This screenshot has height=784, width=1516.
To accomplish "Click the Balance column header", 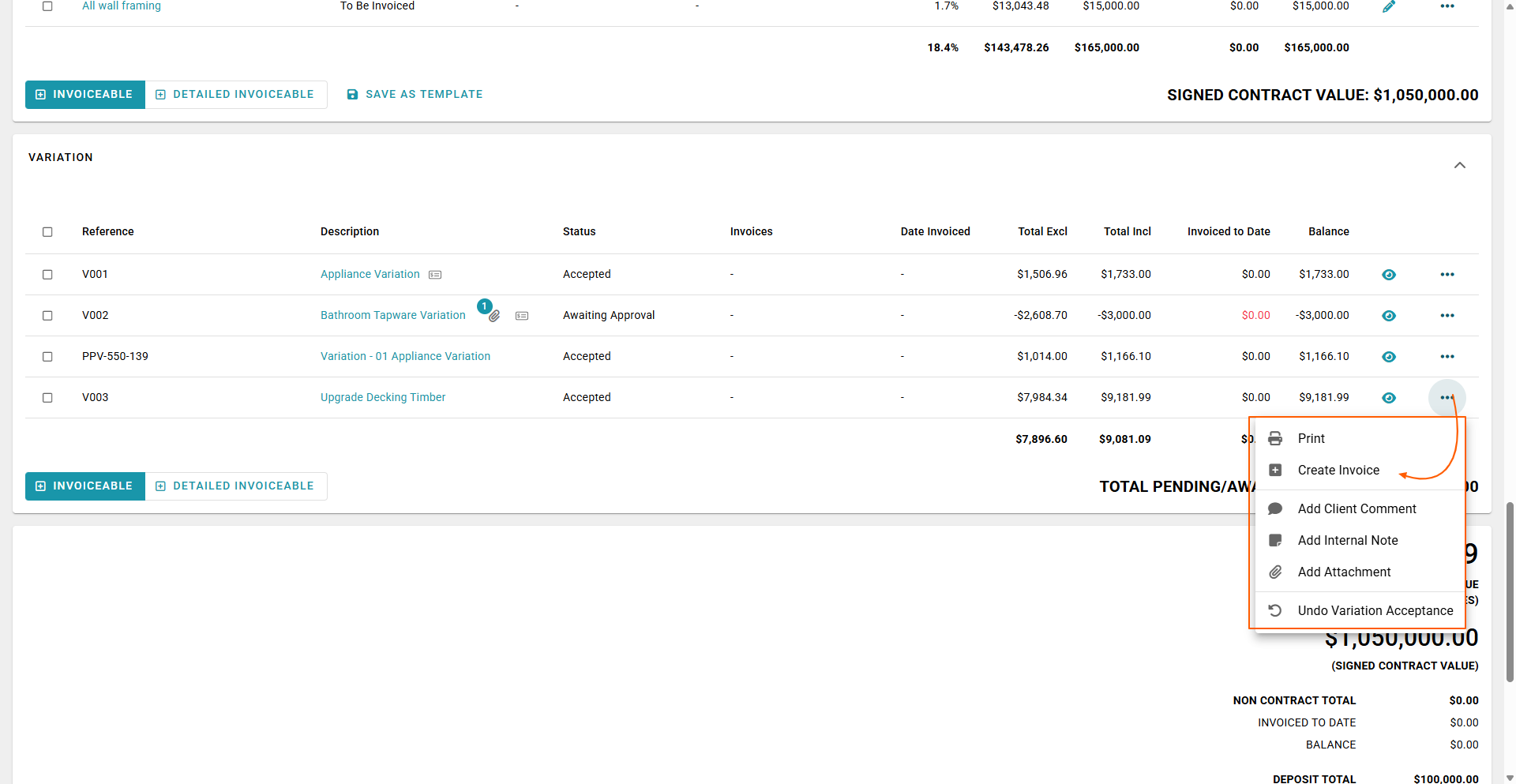I will click(1329, 231).
